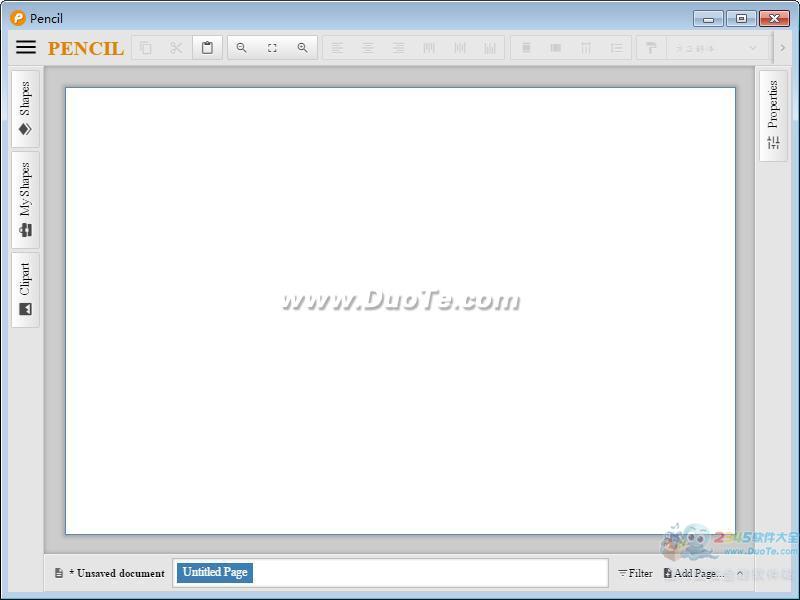This screenshot has height=600, width=800.
Task: Open the Shapes side panel tab
Action: point(26,109)
